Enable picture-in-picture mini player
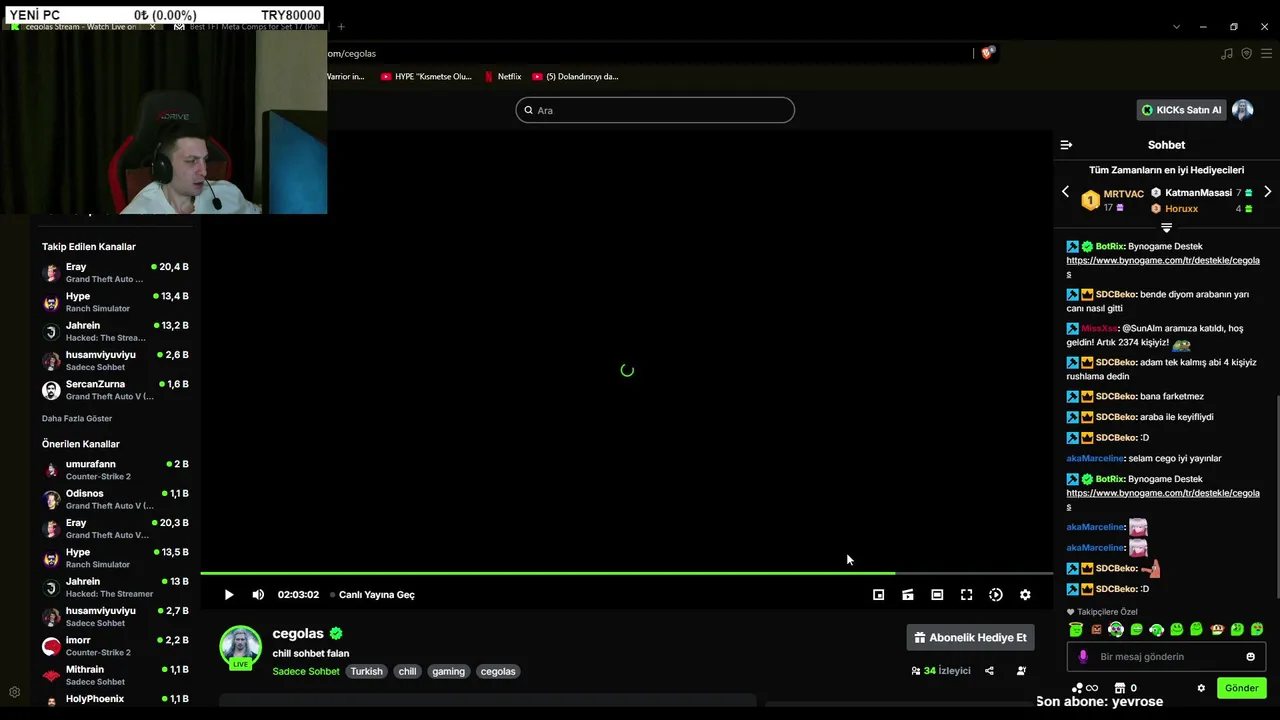This screenshot has height=720, width=1280. [878, 595]
